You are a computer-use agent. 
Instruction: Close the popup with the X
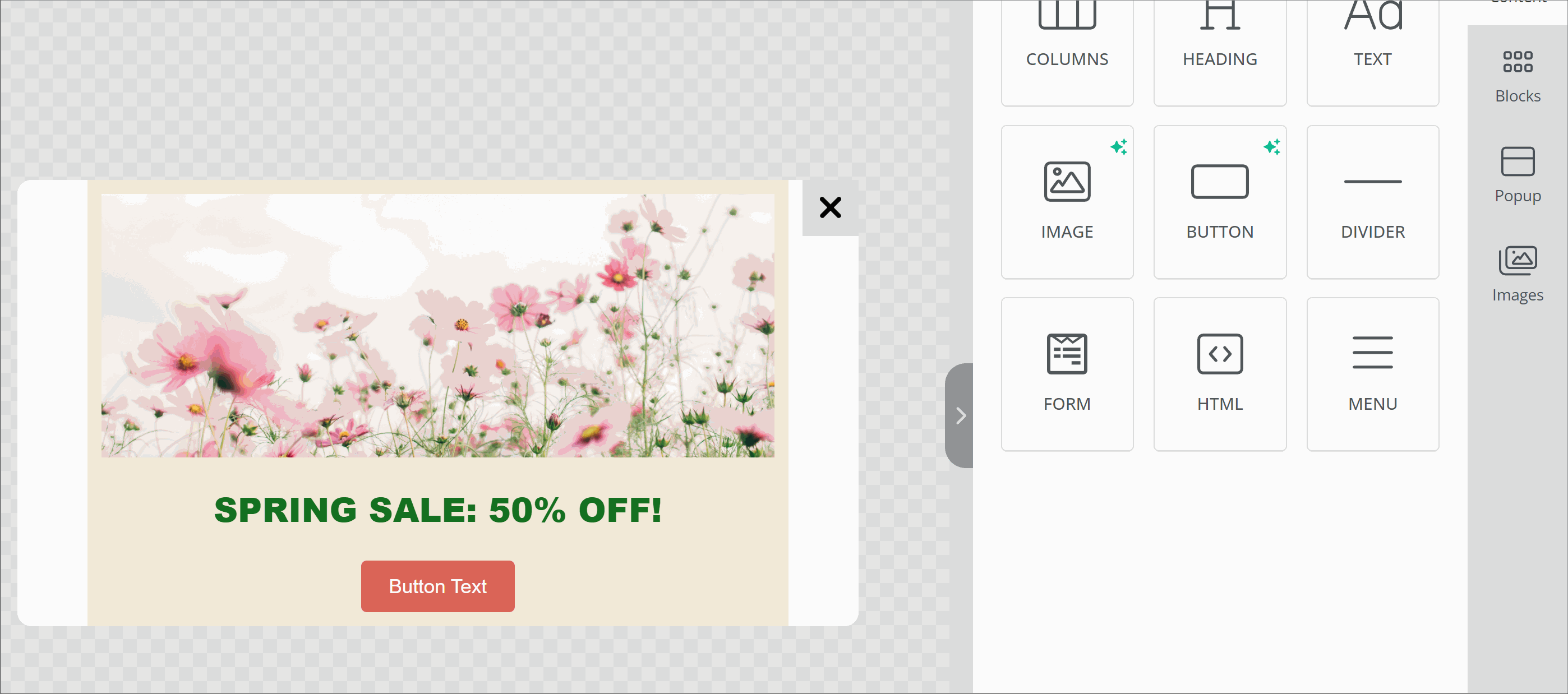[829, 207]
